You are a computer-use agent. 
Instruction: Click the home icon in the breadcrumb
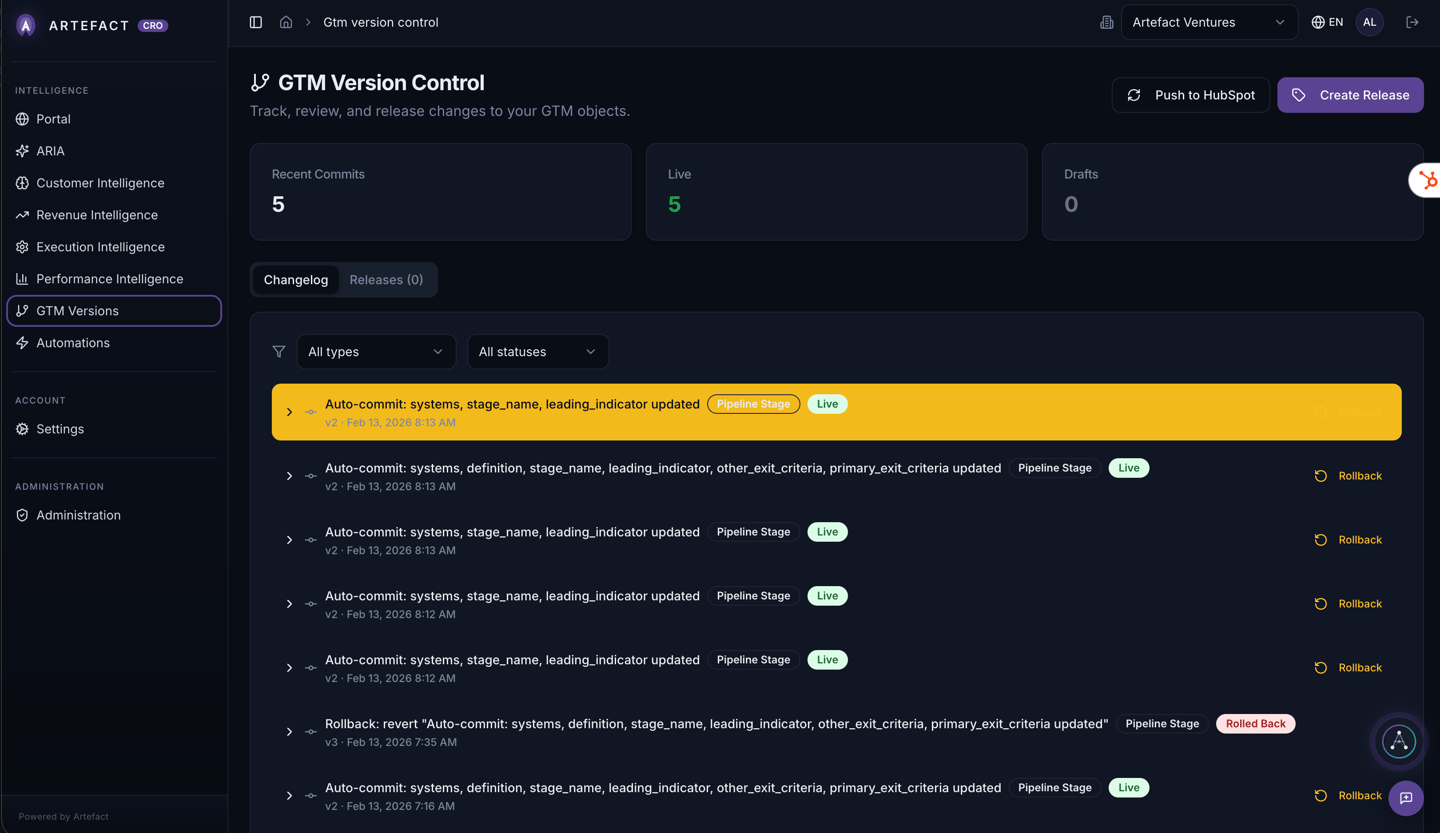click(x=286, y=21)
